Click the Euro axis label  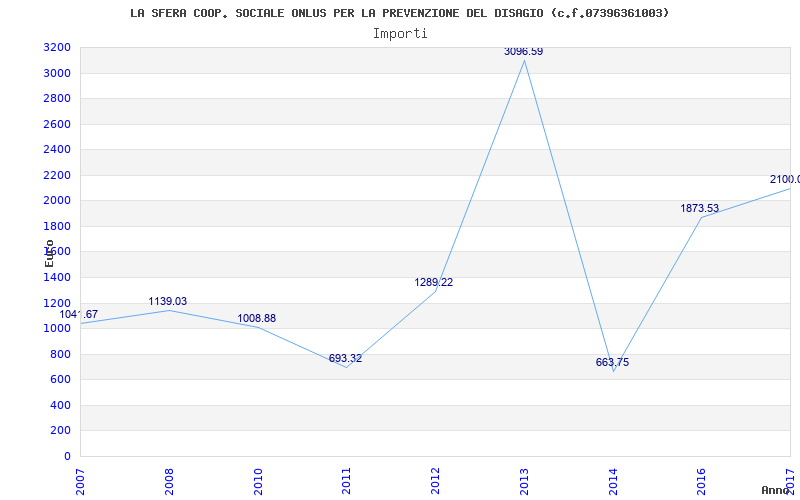tap(49, 253)
